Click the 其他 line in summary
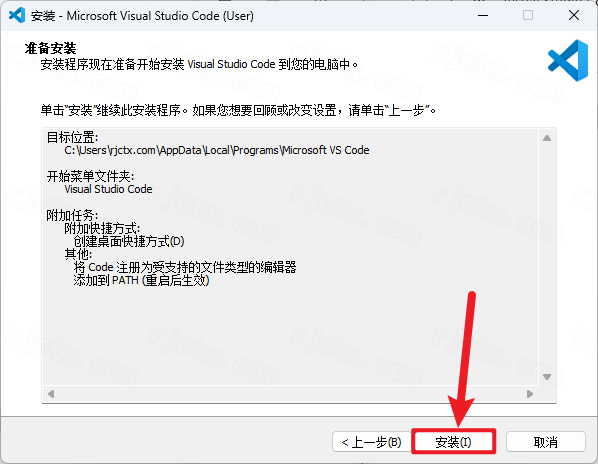This screenshot has width=598, height=464. 78,254
